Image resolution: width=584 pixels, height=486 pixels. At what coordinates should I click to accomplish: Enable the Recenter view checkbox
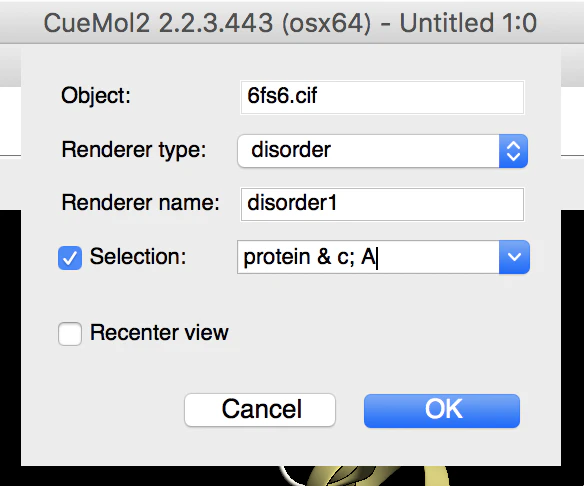click(x=70, y=334)
